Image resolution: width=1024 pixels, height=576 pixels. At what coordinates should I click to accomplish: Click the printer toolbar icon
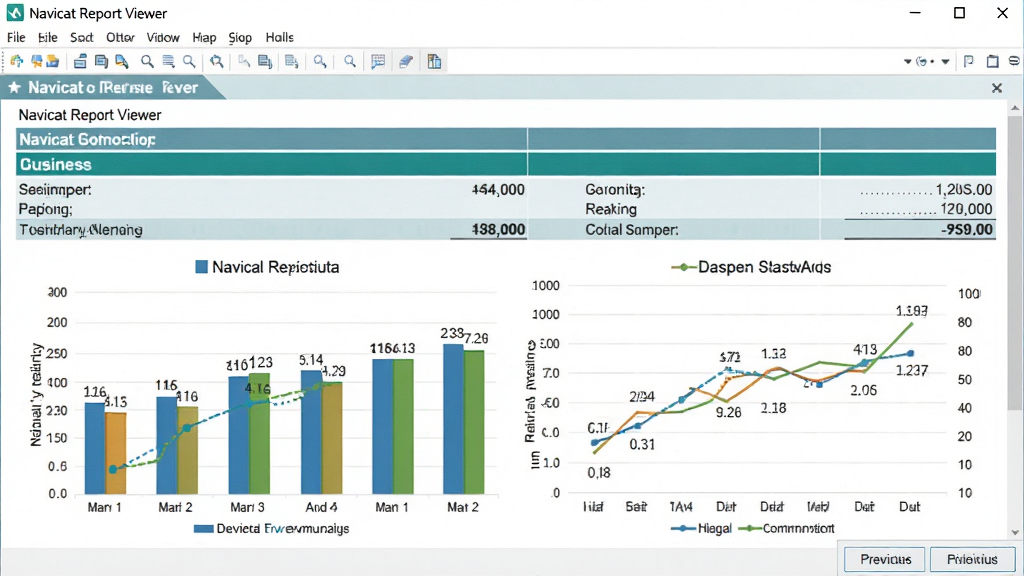point(80,61)
